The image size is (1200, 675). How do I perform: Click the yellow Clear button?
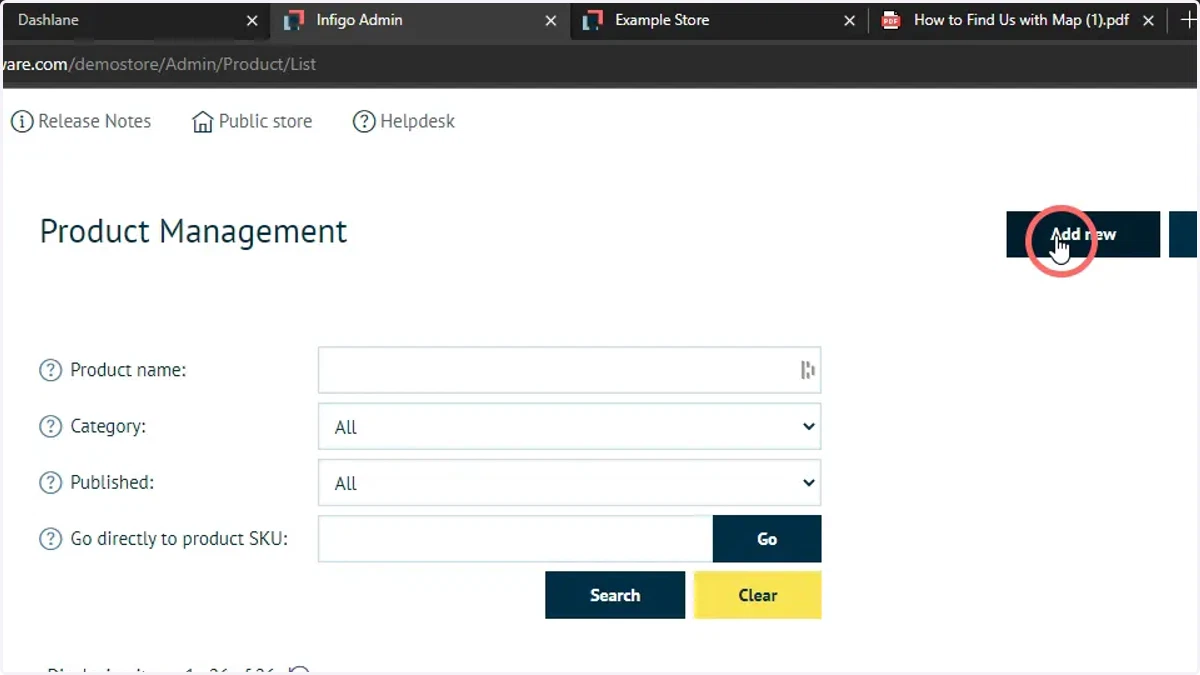757,595
